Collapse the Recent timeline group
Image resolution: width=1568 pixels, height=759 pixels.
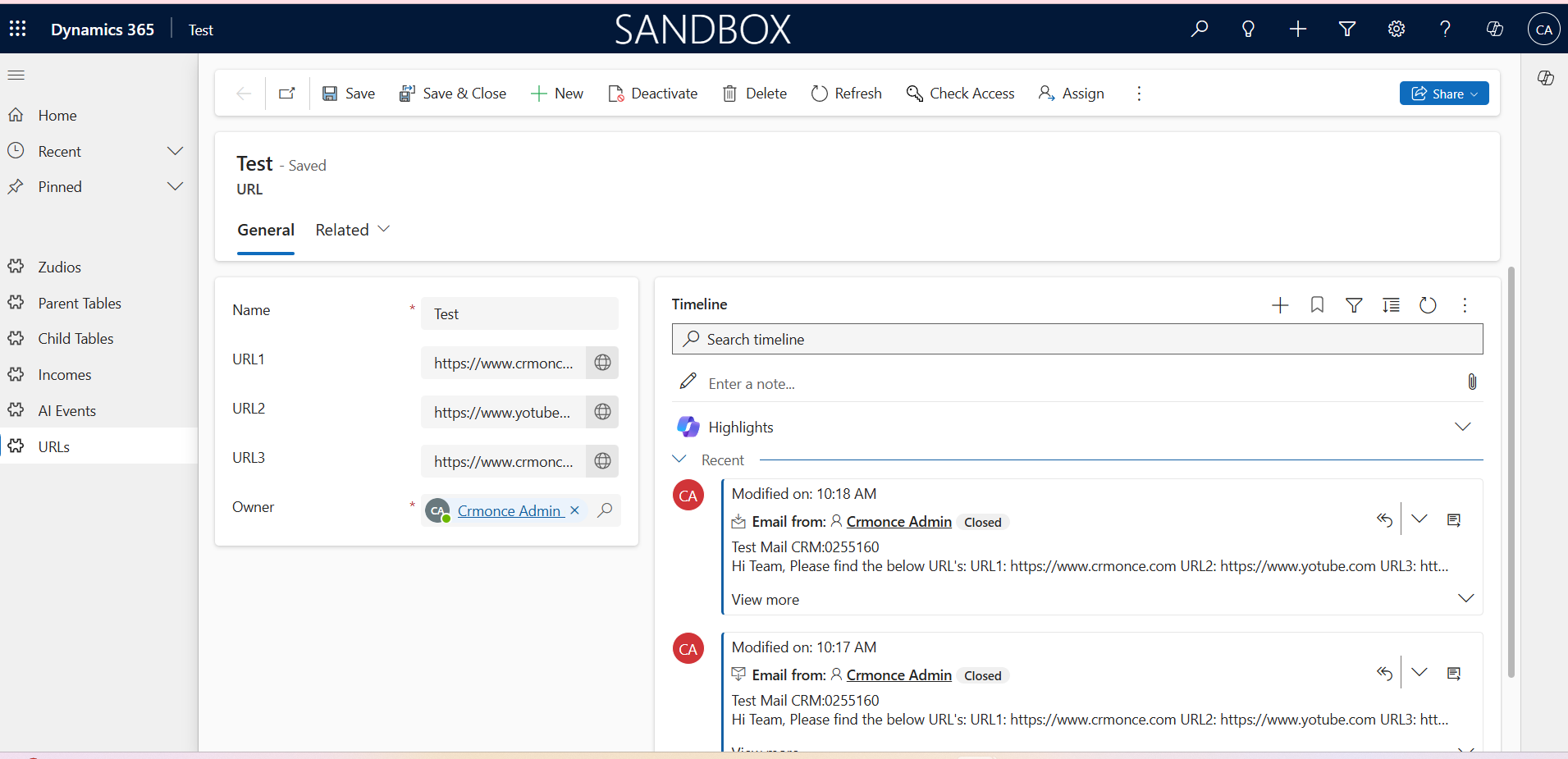679,459
